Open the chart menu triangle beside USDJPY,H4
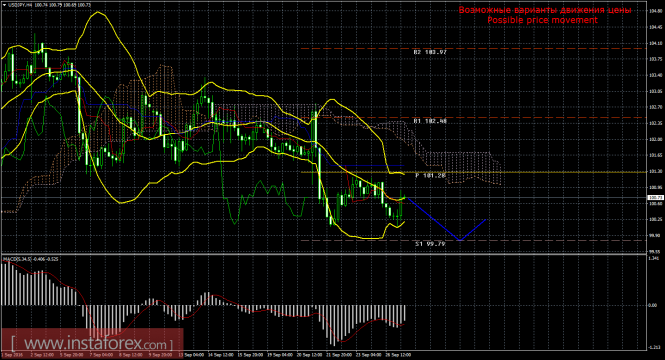 coord(4,5)
